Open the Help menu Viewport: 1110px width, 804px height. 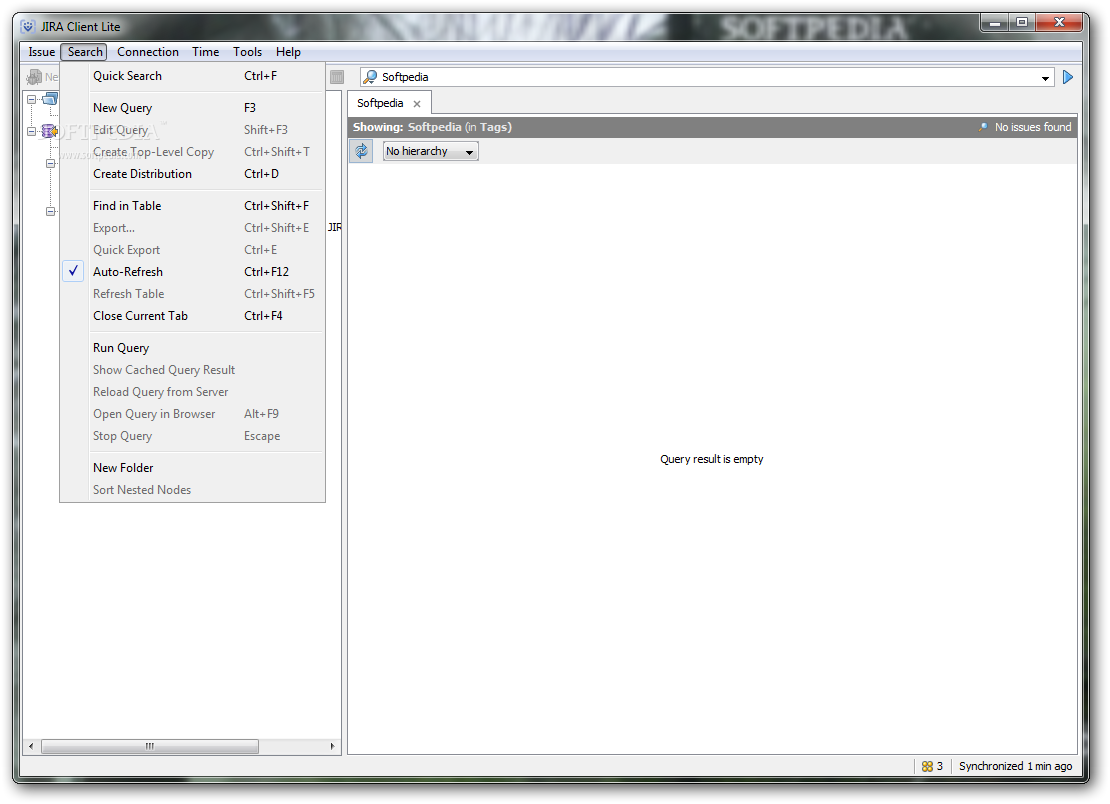point(288,52)
